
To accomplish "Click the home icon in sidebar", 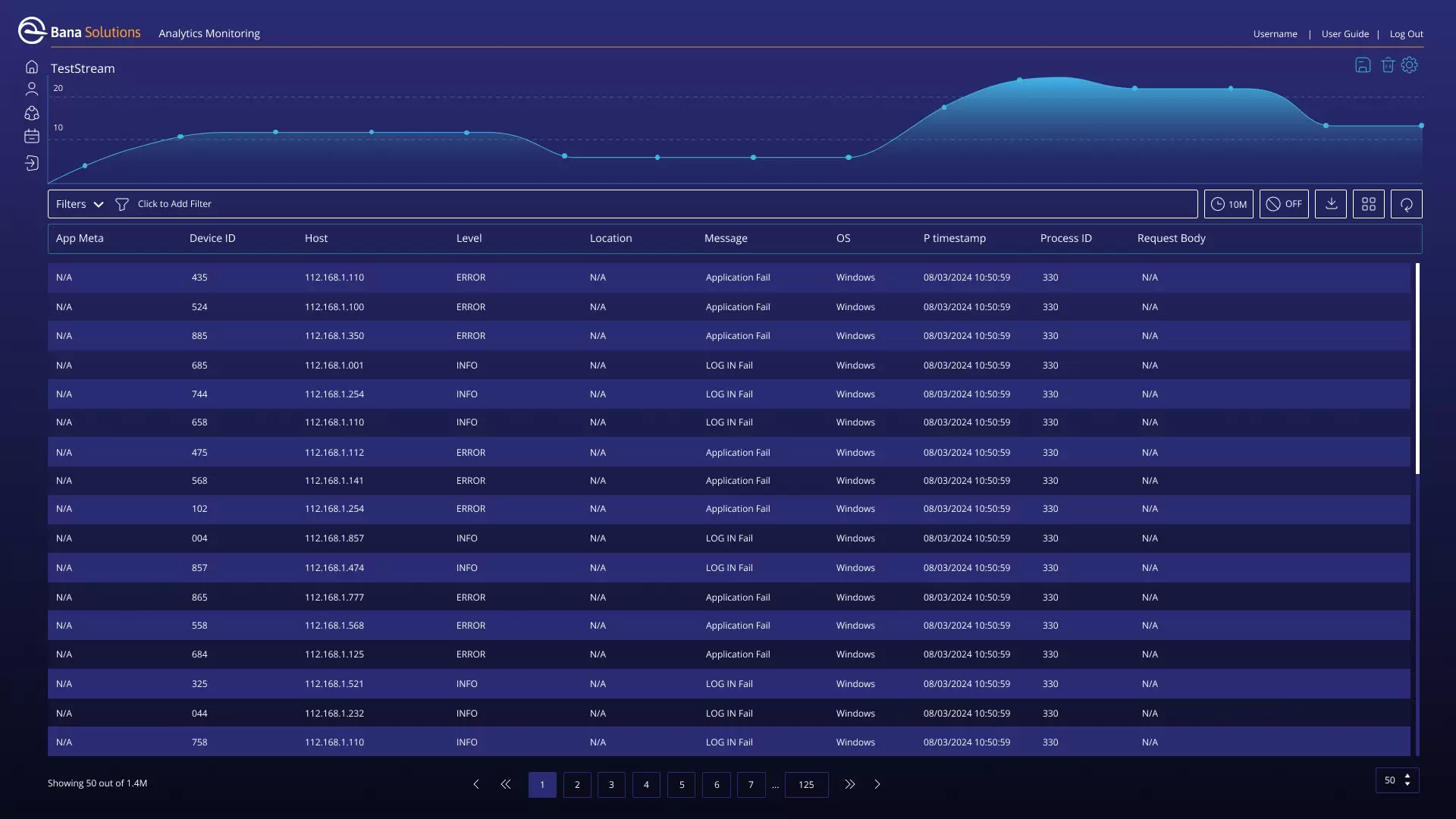I will point(31,67).
